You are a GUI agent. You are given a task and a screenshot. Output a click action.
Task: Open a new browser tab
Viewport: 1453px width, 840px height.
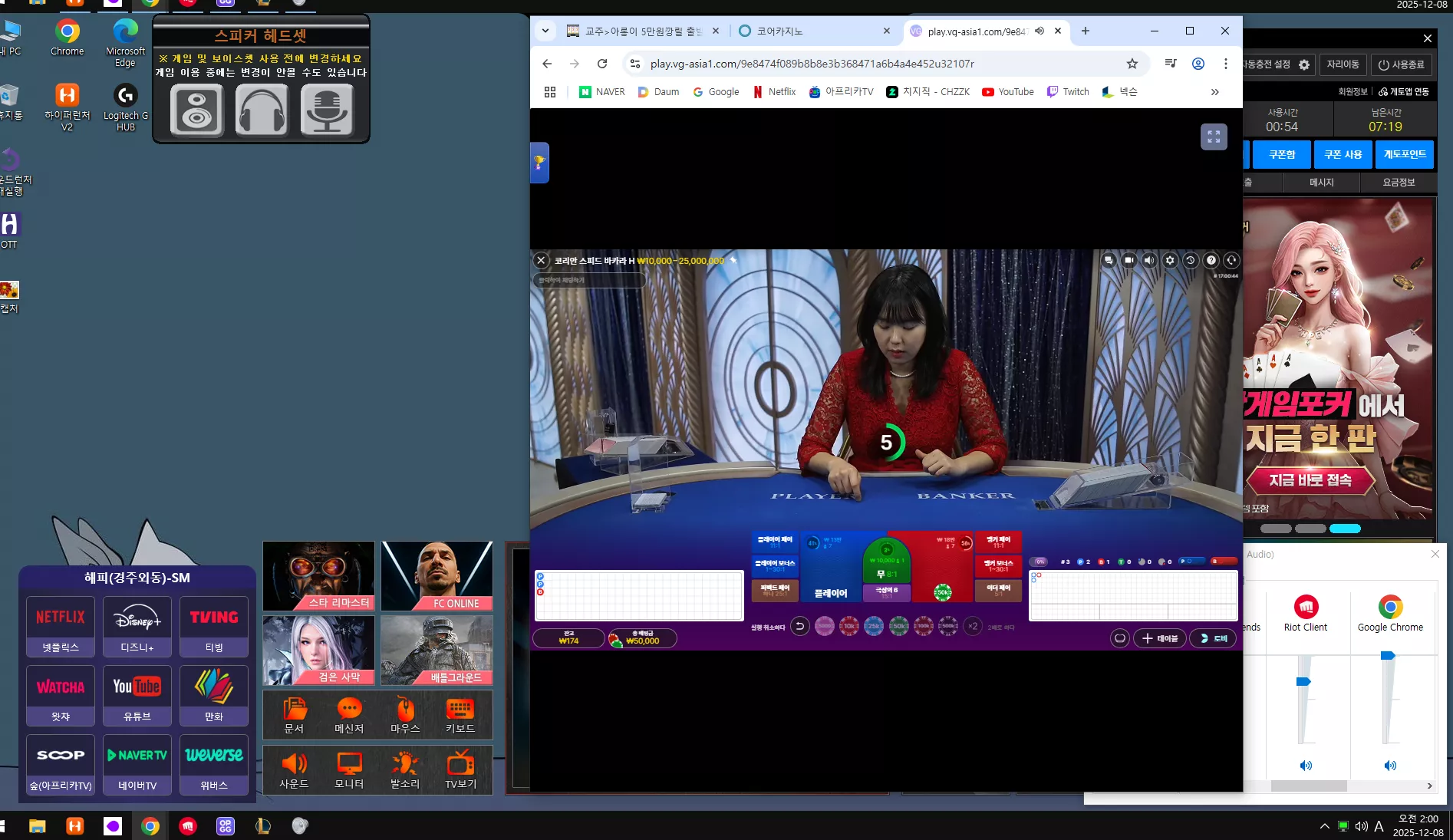1085,31
